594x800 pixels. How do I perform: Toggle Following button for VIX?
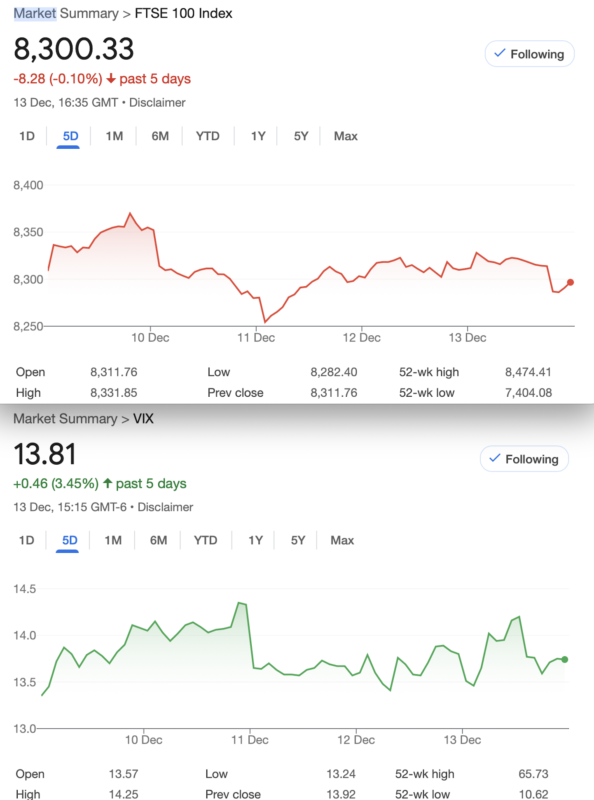pos(524,459)
